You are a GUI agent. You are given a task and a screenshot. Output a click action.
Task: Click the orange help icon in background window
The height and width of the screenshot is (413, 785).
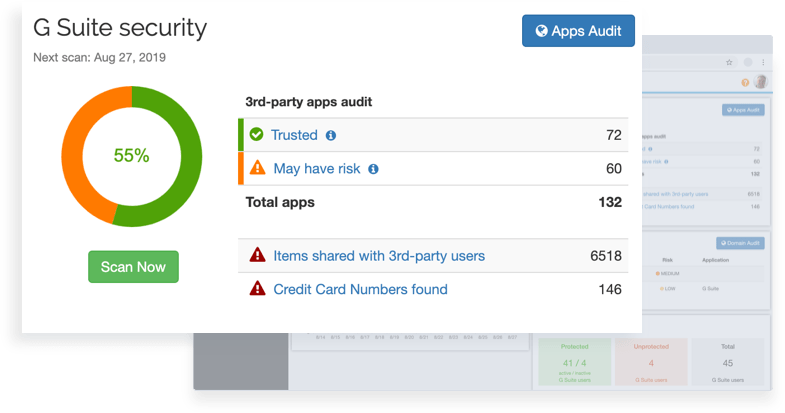tap(745, 83)
